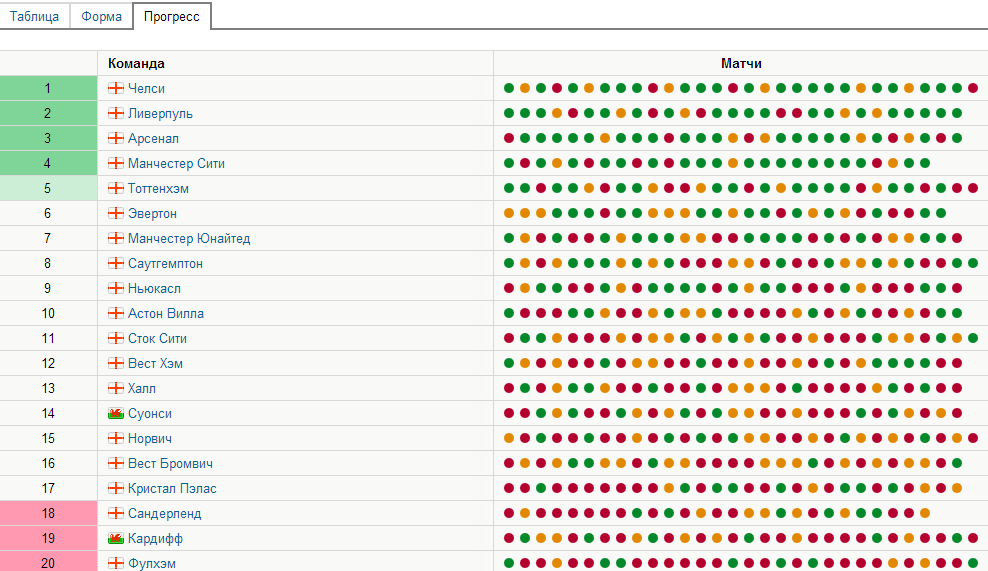Click Арсенал's first match dot

pos(509,138)
